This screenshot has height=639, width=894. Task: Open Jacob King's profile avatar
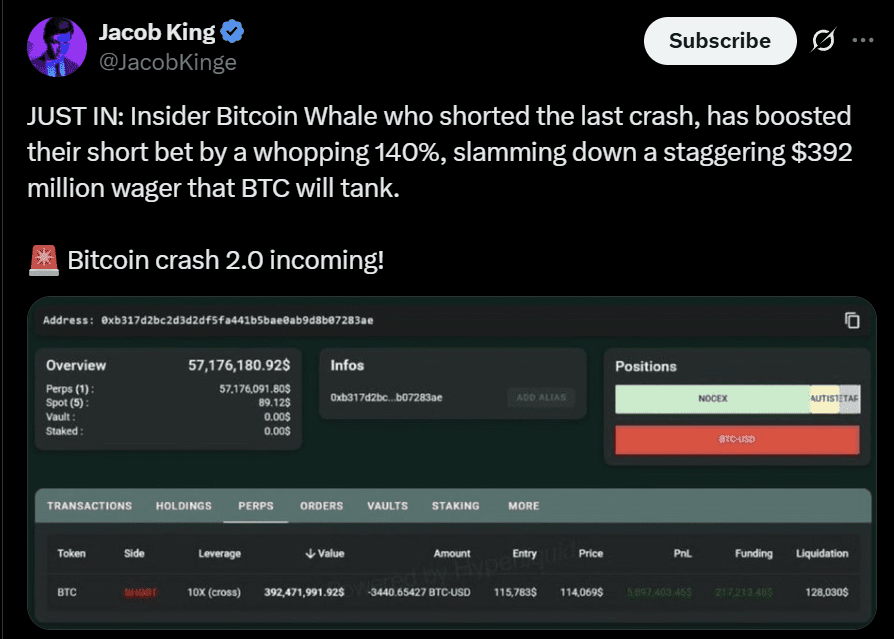pos(57,47)
